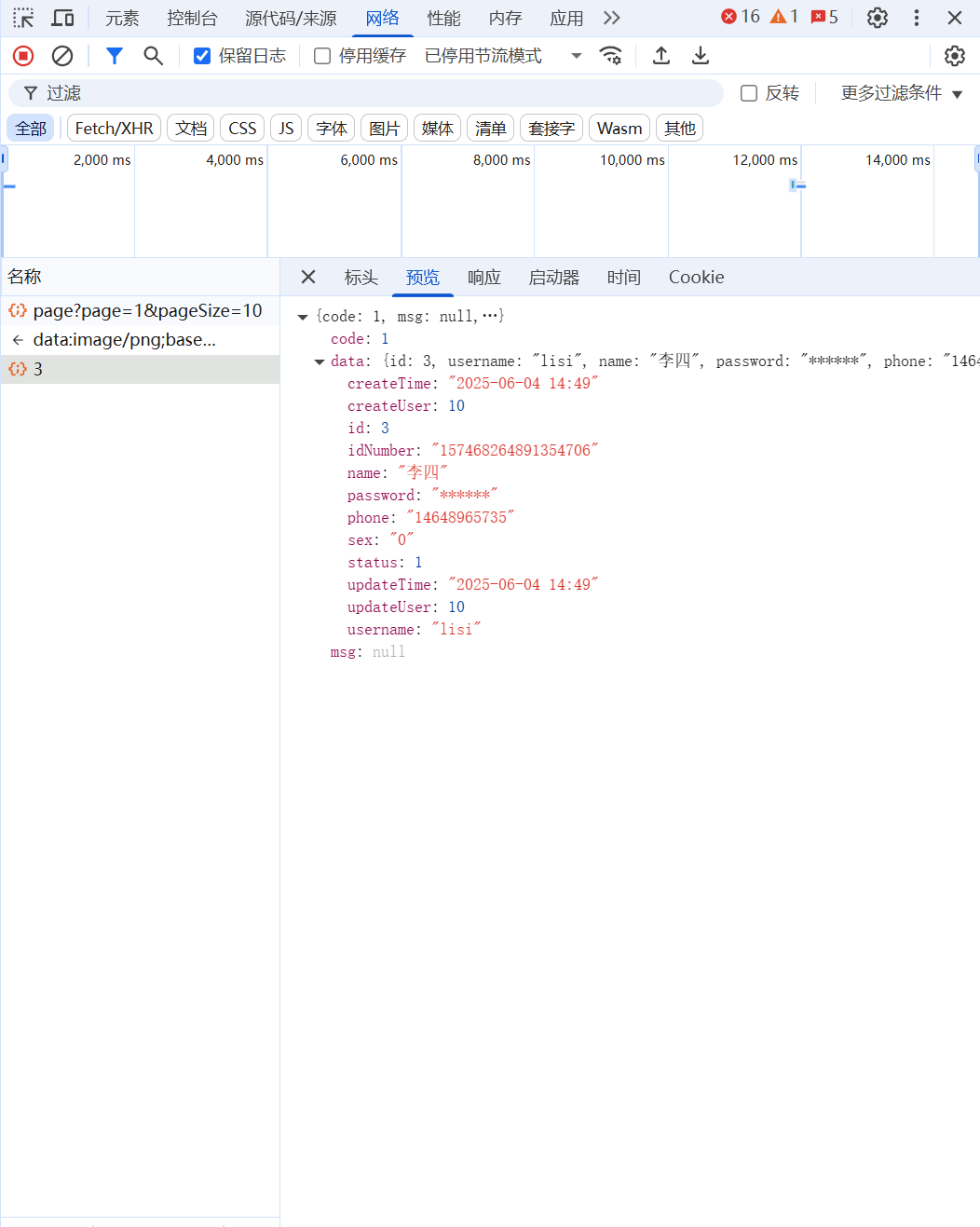Check the 反转 filter checkbox

pyautogui.click(x=748, y=93)
